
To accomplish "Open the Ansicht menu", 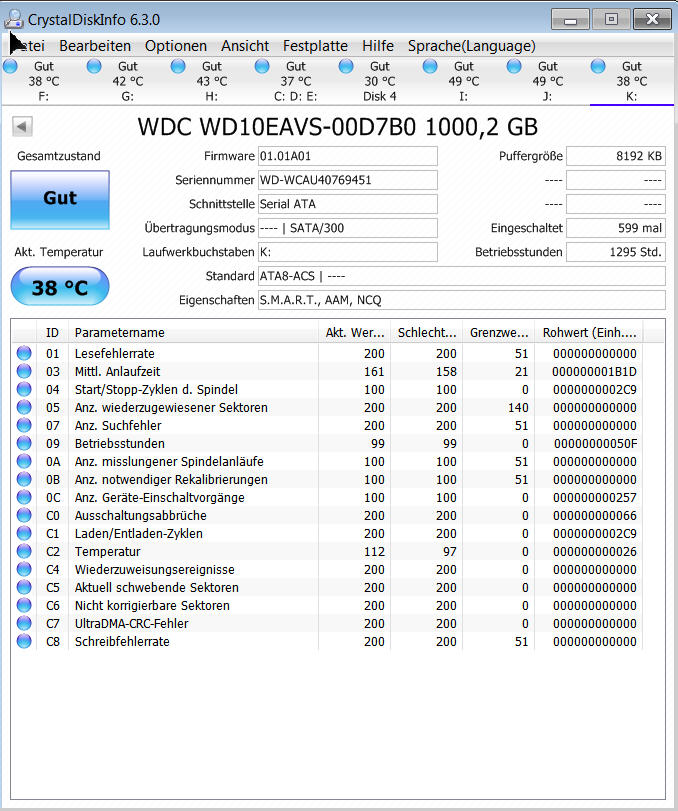I will coord(245,46).
